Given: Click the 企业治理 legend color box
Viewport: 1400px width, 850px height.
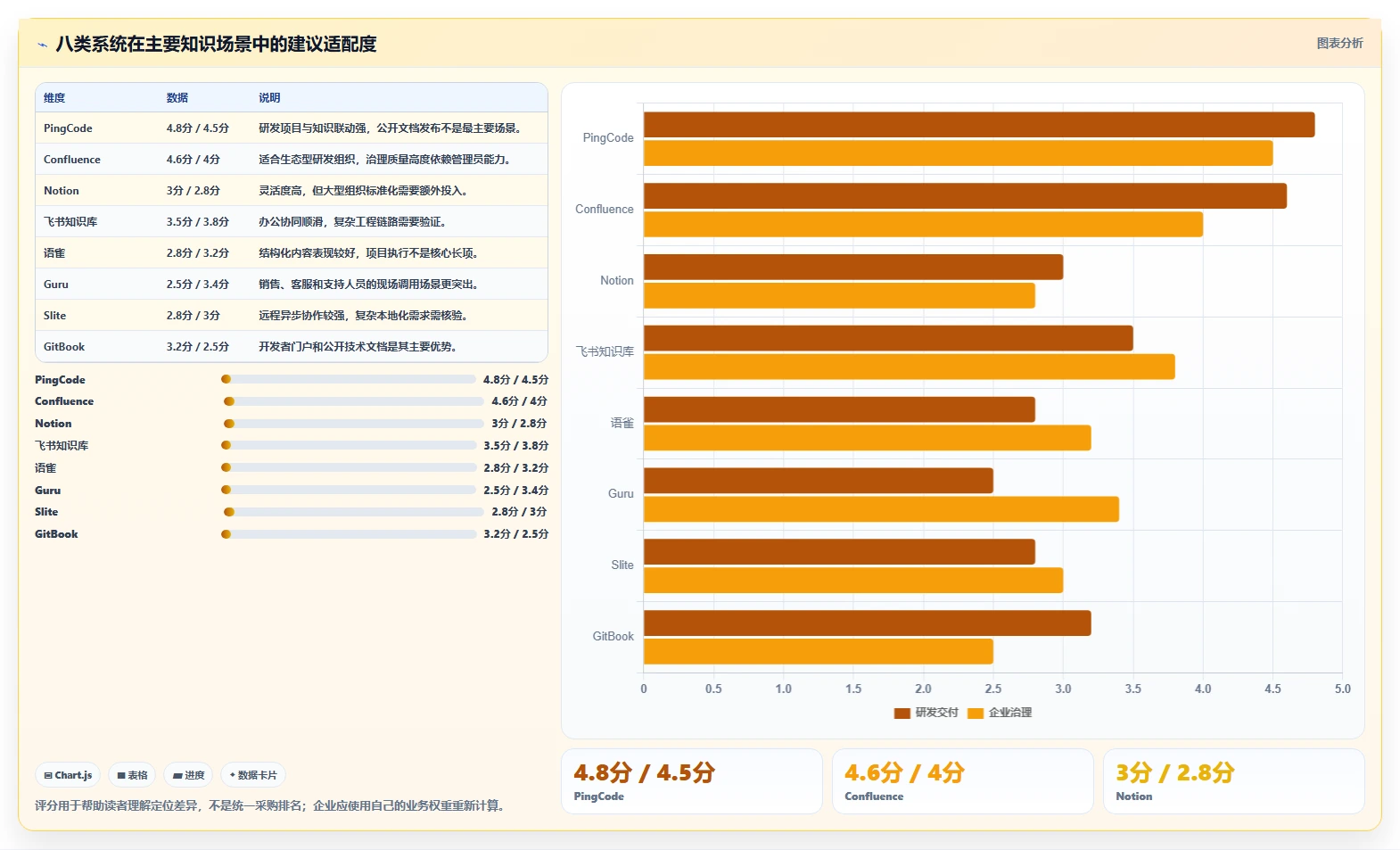Looking at the screenshot, I should pos(976,713).
